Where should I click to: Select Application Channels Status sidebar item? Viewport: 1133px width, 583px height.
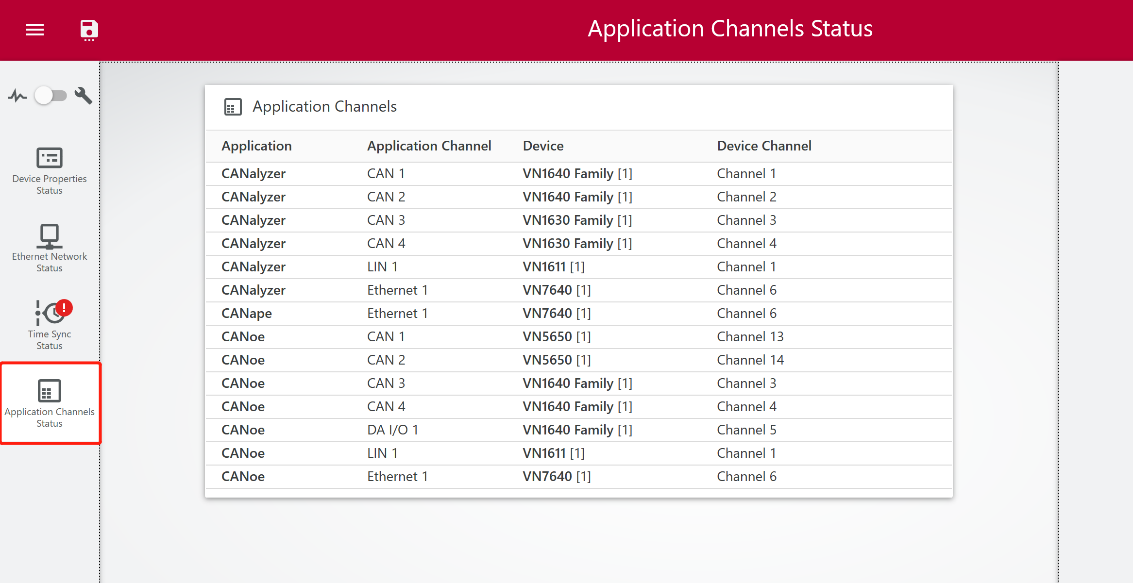49,403
